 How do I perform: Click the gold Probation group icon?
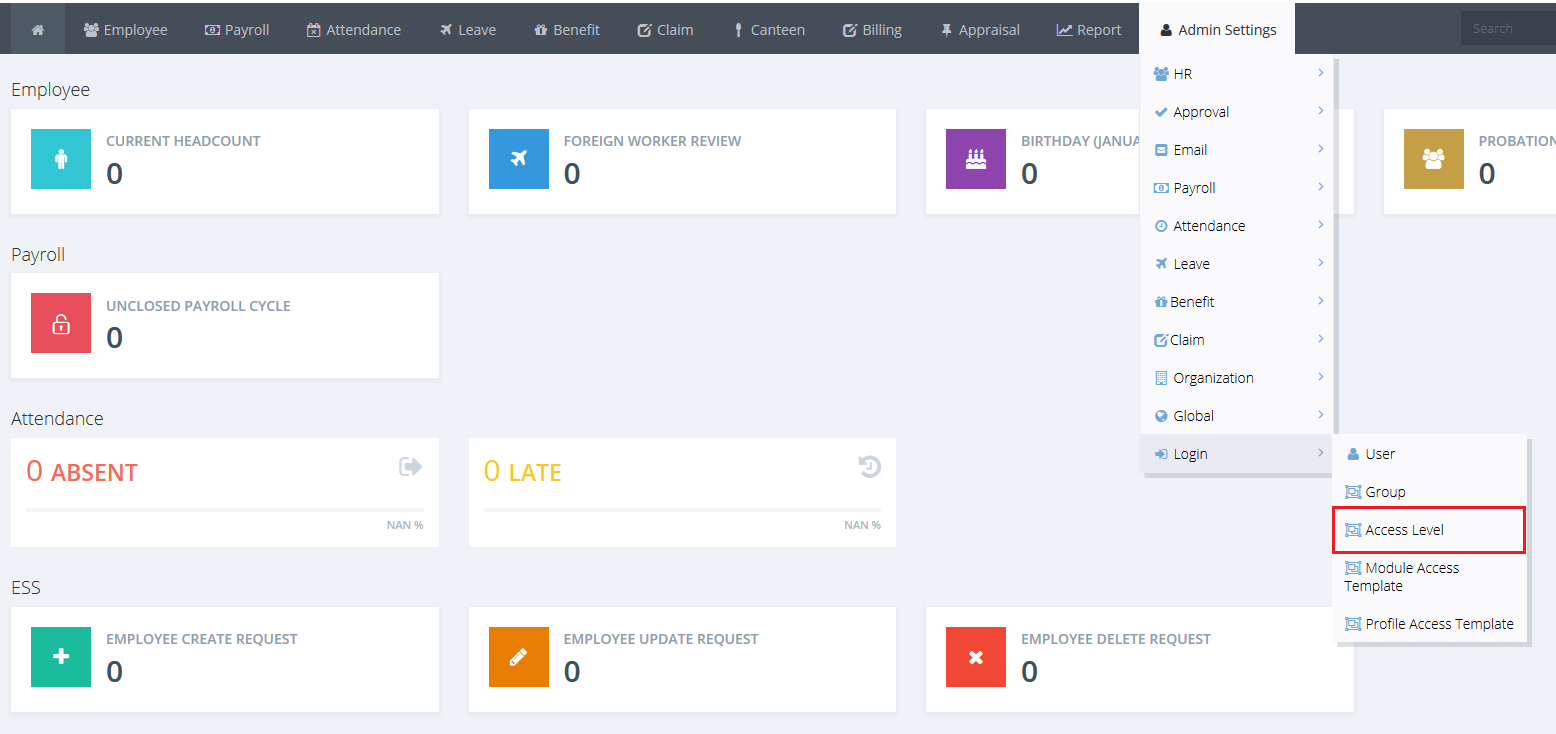(x=1433, y=159)
